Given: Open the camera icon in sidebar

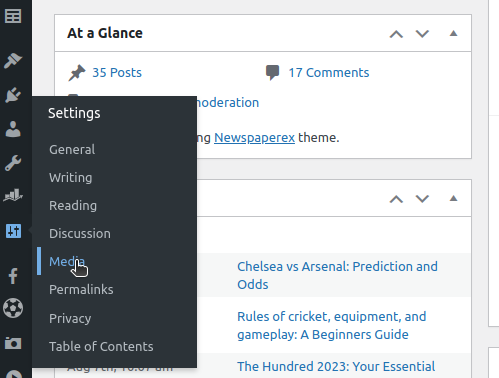Looking at the screenshot, I should tap(13, 343).
